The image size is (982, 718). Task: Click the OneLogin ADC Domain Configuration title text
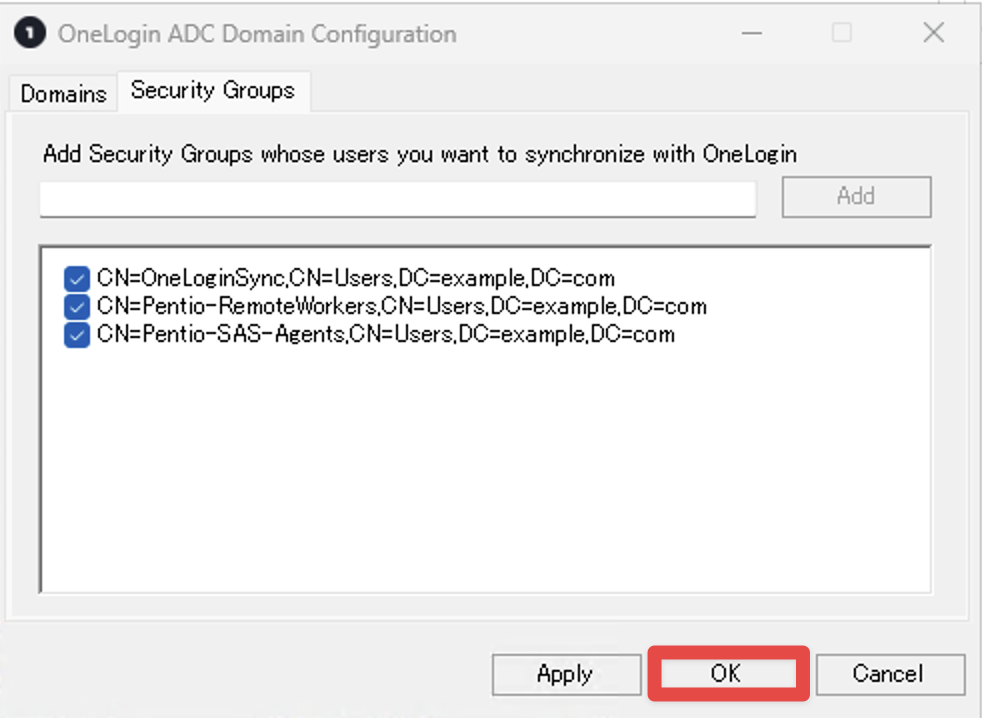(x=257, y=34)
